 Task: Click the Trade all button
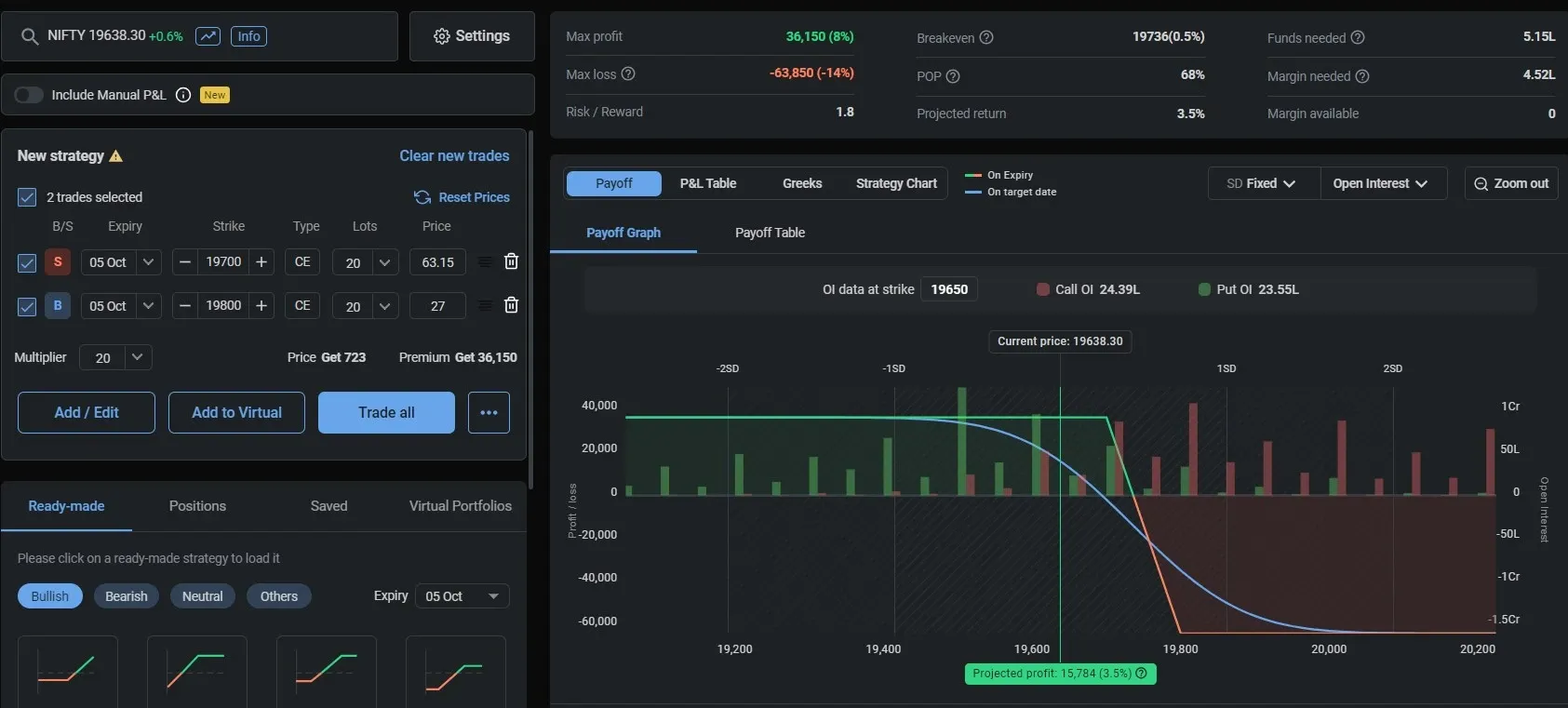pyautogui.click(x=386, y=412)
